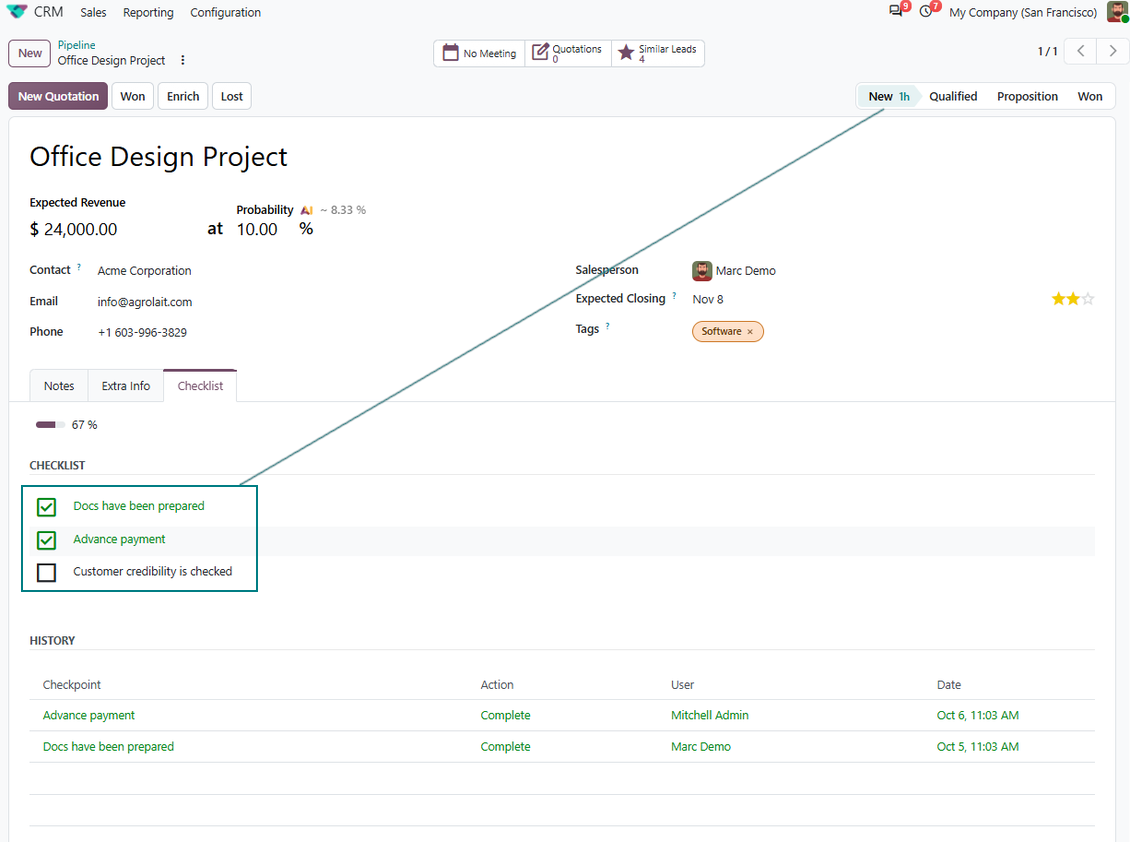Go to the next record arrow

click(x=1113, y=51)
